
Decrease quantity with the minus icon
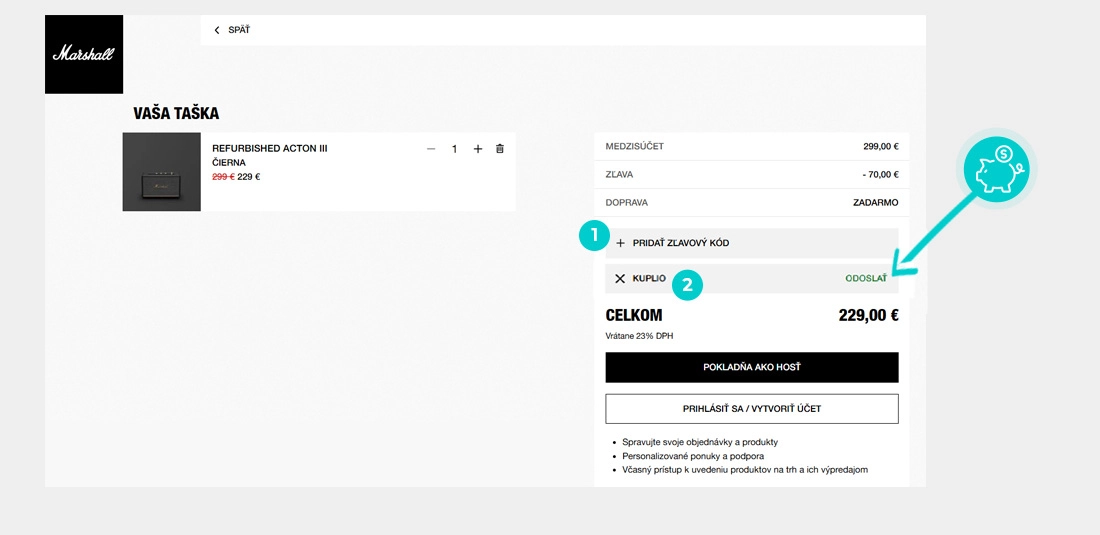tap(431, 149)
